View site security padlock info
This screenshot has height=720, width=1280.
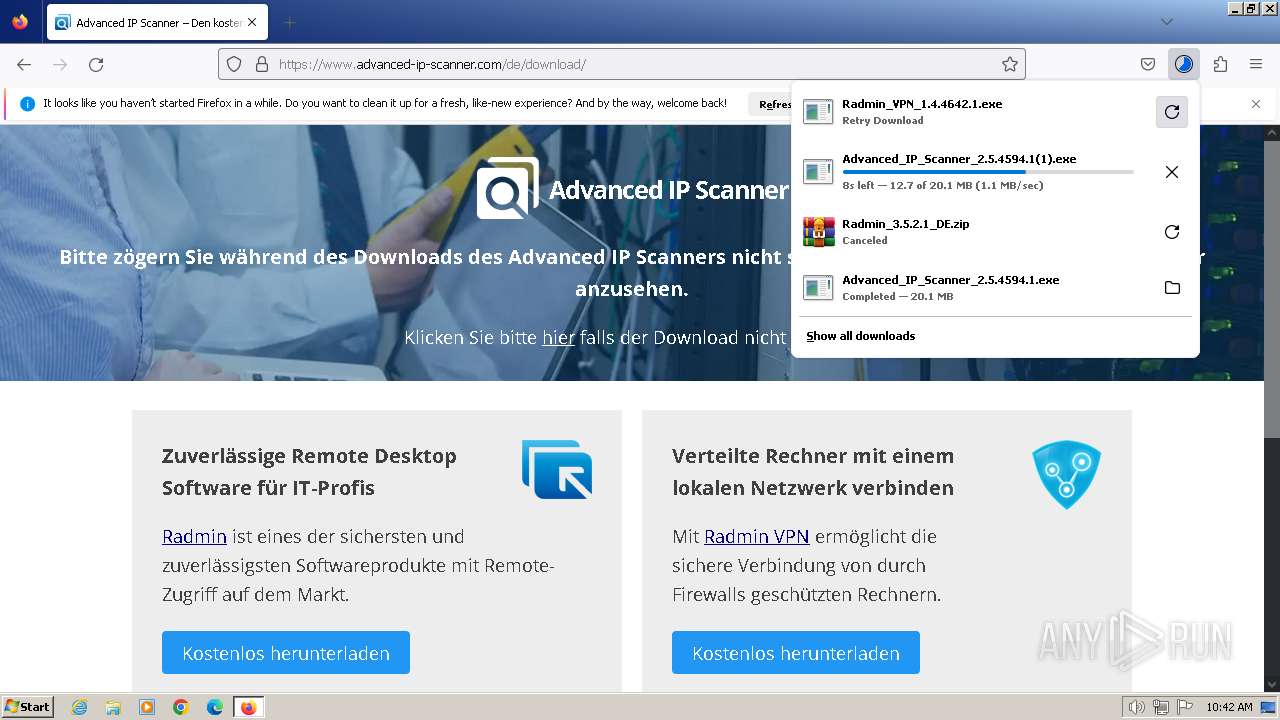pos(262,64)
